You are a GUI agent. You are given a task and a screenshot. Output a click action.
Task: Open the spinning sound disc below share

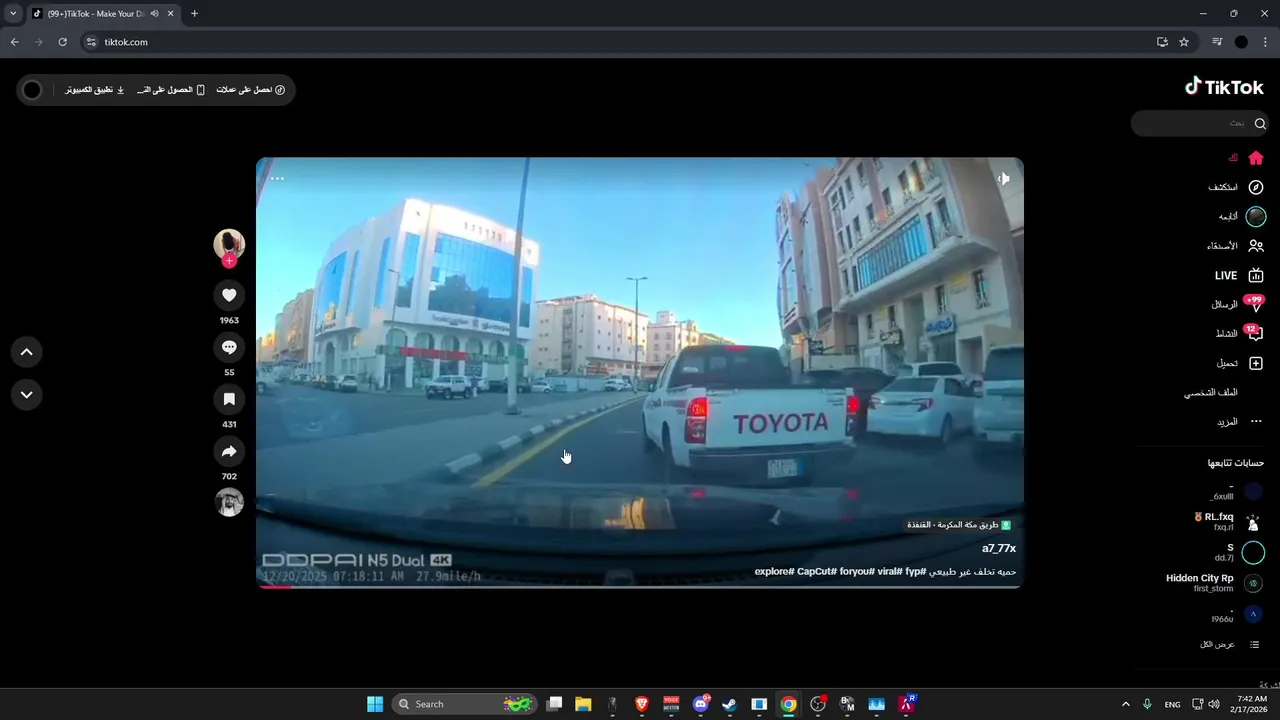coord(229,502)
